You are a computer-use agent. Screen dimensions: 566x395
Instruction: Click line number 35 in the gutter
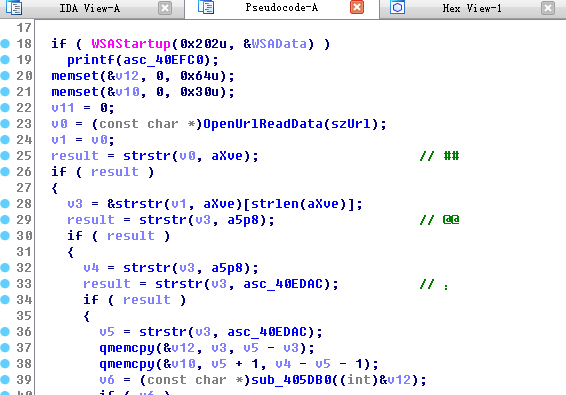[x=24, y=316]
